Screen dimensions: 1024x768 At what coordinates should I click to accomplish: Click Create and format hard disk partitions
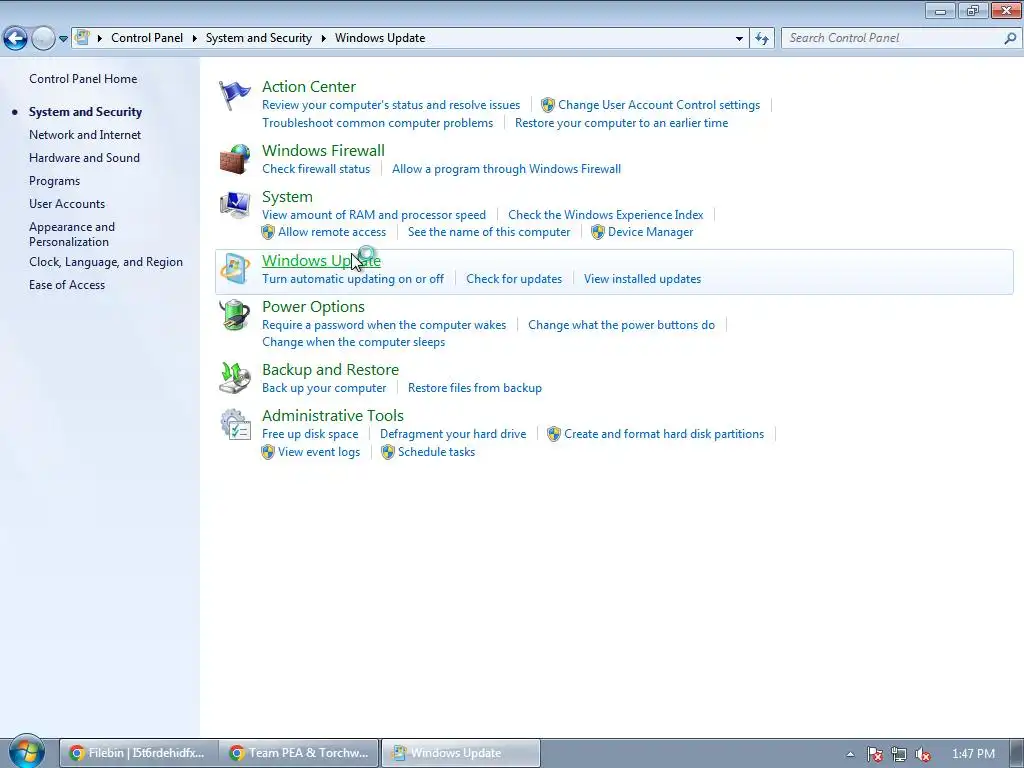pyautogui.click(x=664, y=434)
